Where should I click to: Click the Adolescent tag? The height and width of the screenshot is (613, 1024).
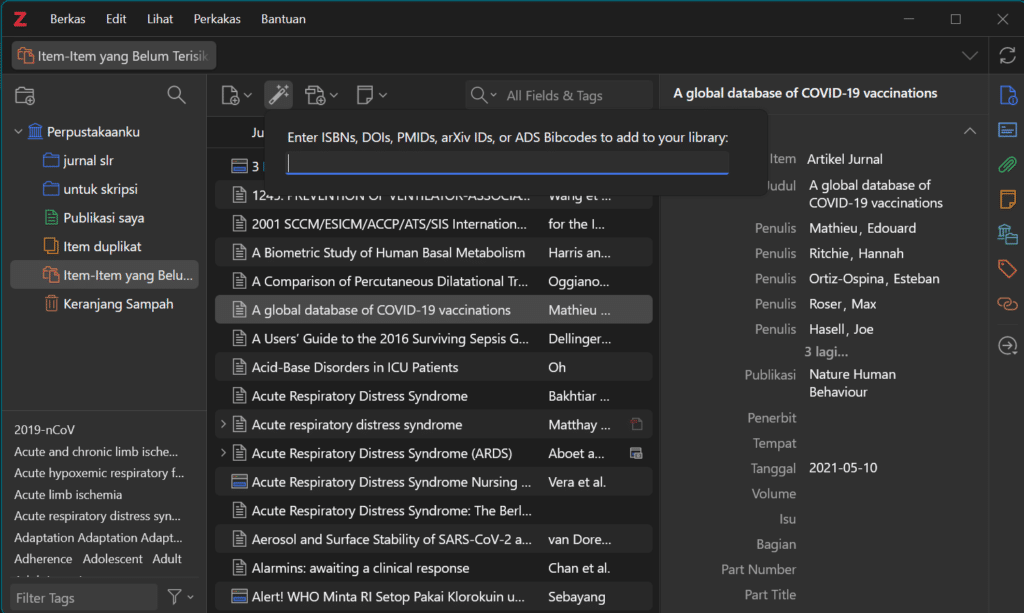[112, 559]
